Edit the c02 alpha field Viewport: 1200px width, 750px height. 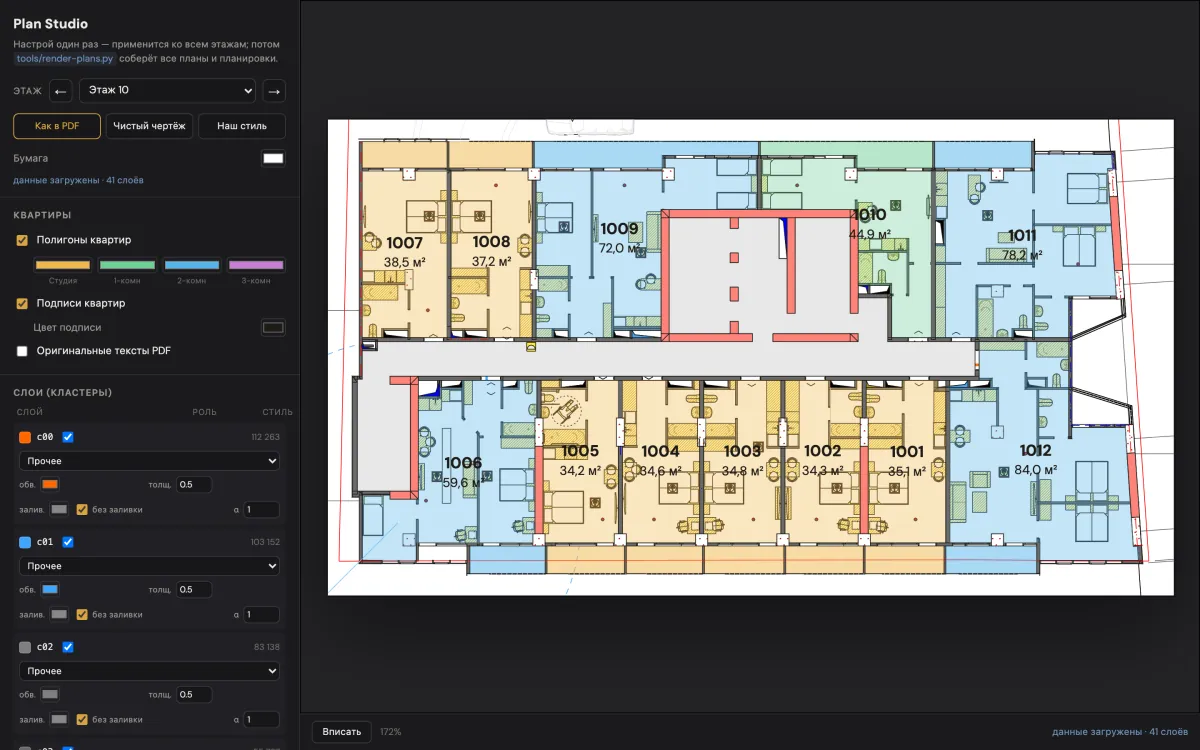tap(261, 719)
